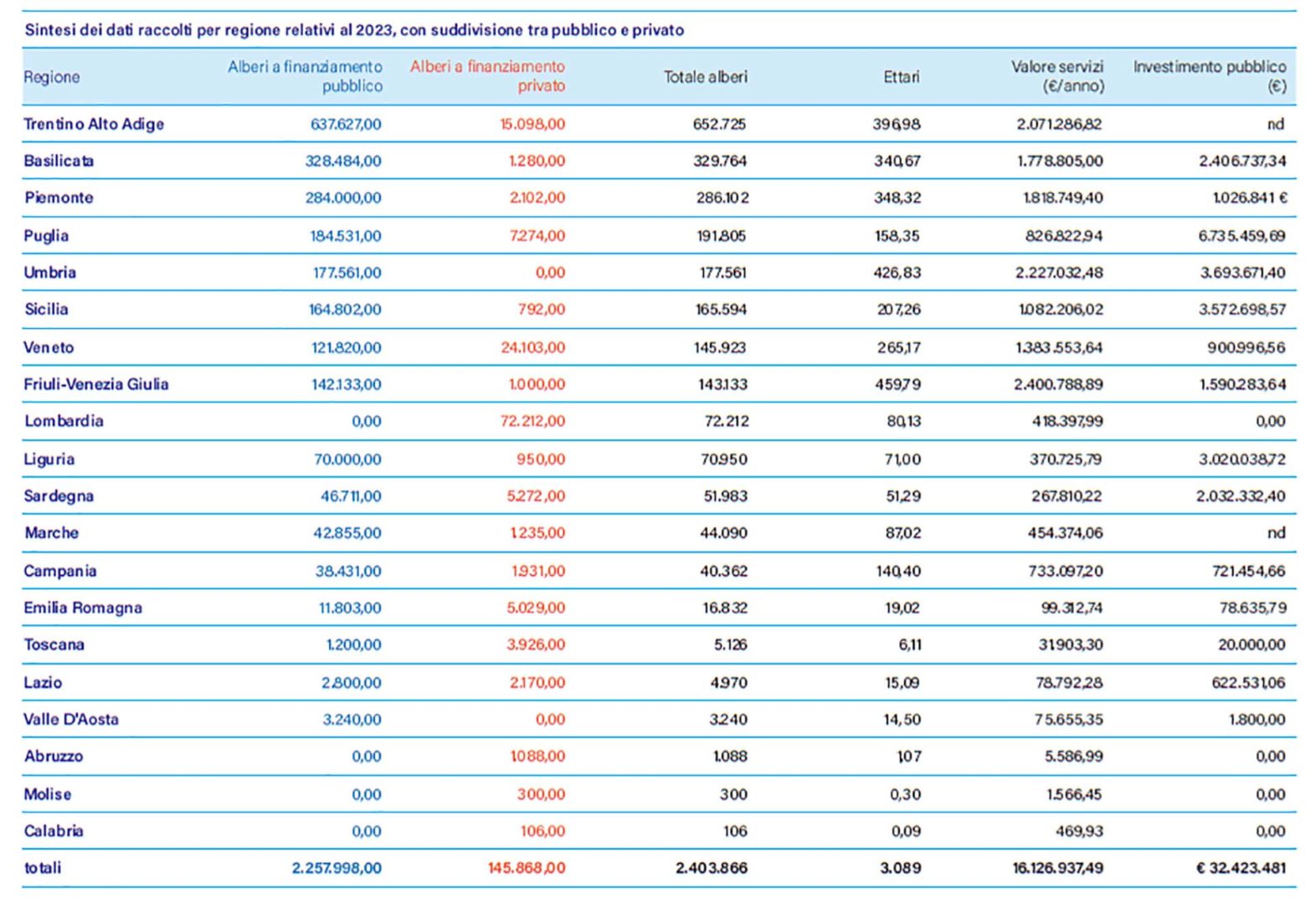The height and width of the screenshot is (904, 1316).
Task: Click the 'Liguria' row label
Action: tap(49, 459)
